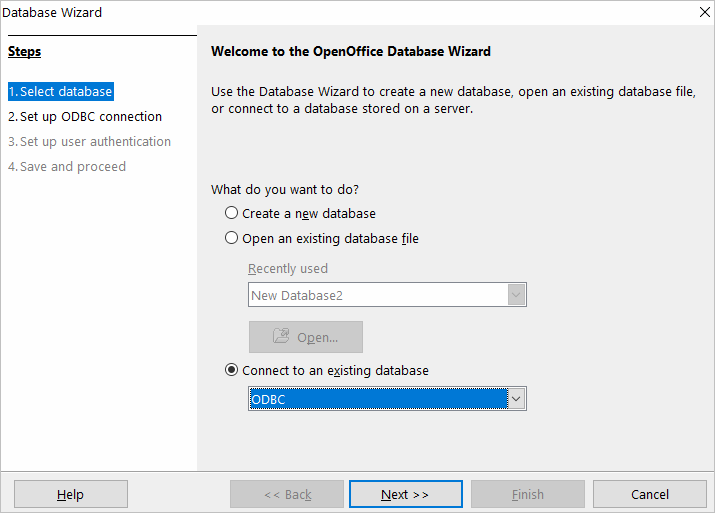Click the 'New Database2' recently used field
Viewport: 715px width, 513px height.
click(377, 295)
